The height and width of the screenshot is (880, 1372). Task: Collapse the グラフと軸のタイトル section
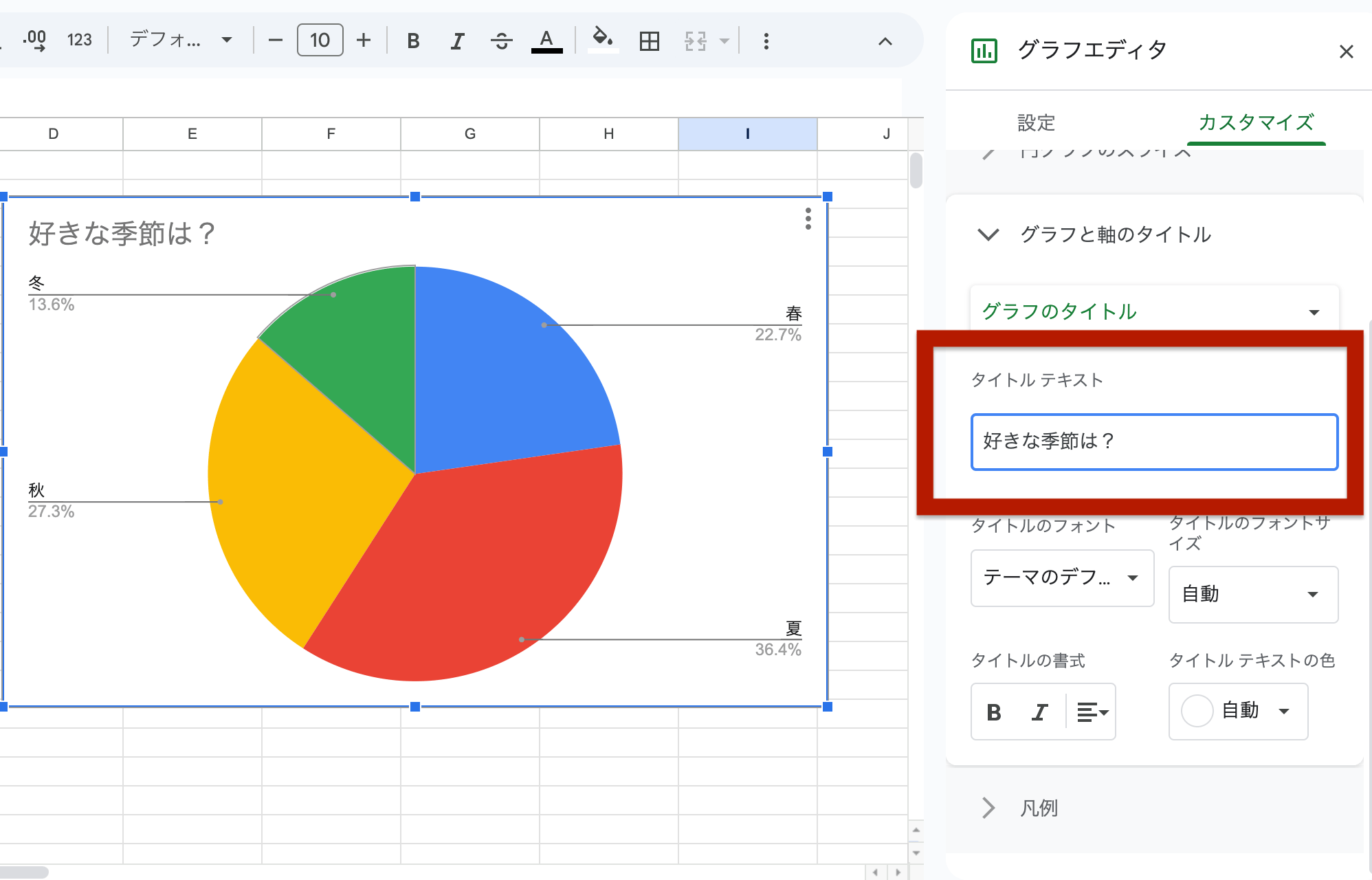(988, 234)
